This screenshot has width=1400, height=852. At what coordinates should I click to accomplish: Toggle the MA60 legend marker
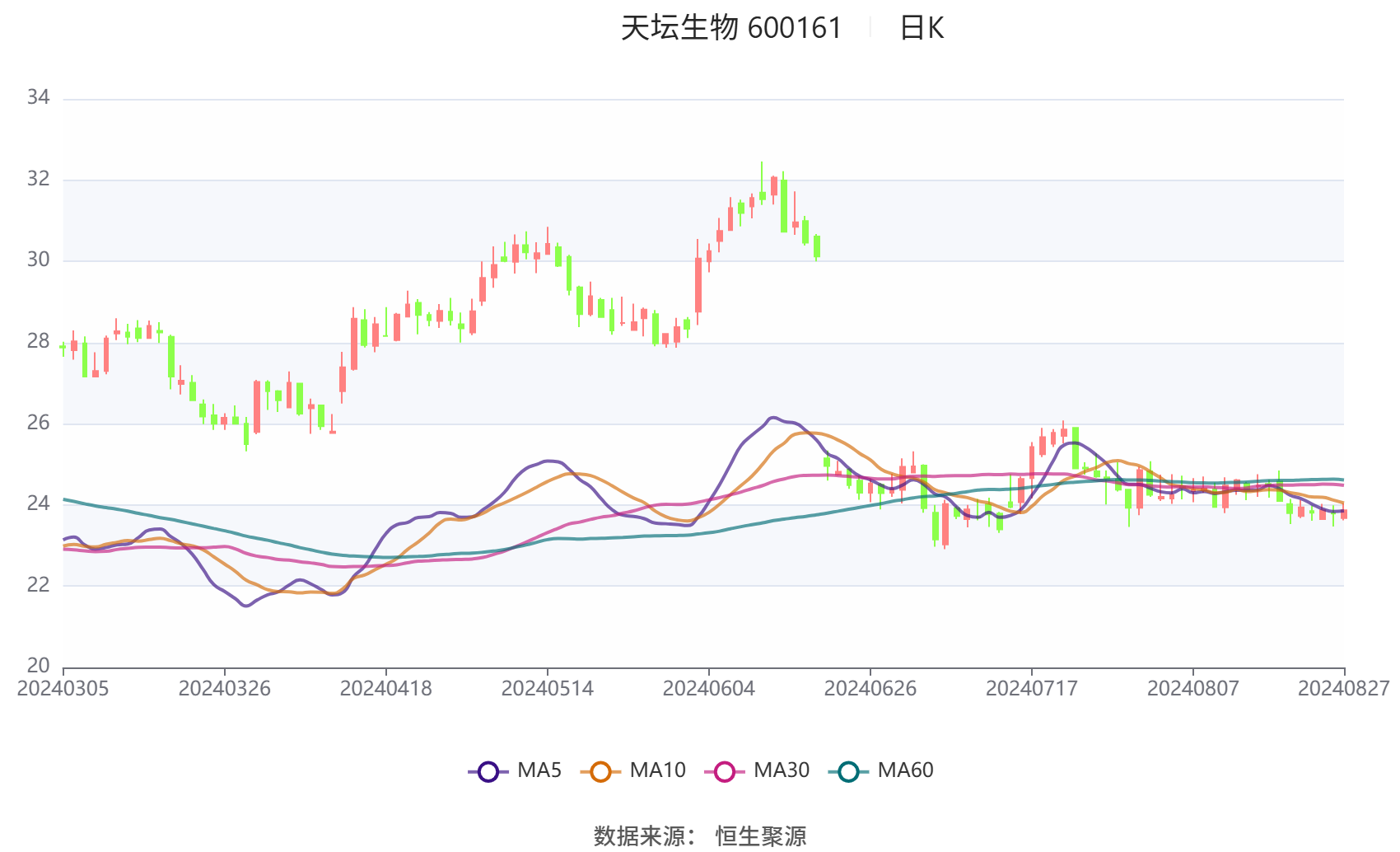848,771
